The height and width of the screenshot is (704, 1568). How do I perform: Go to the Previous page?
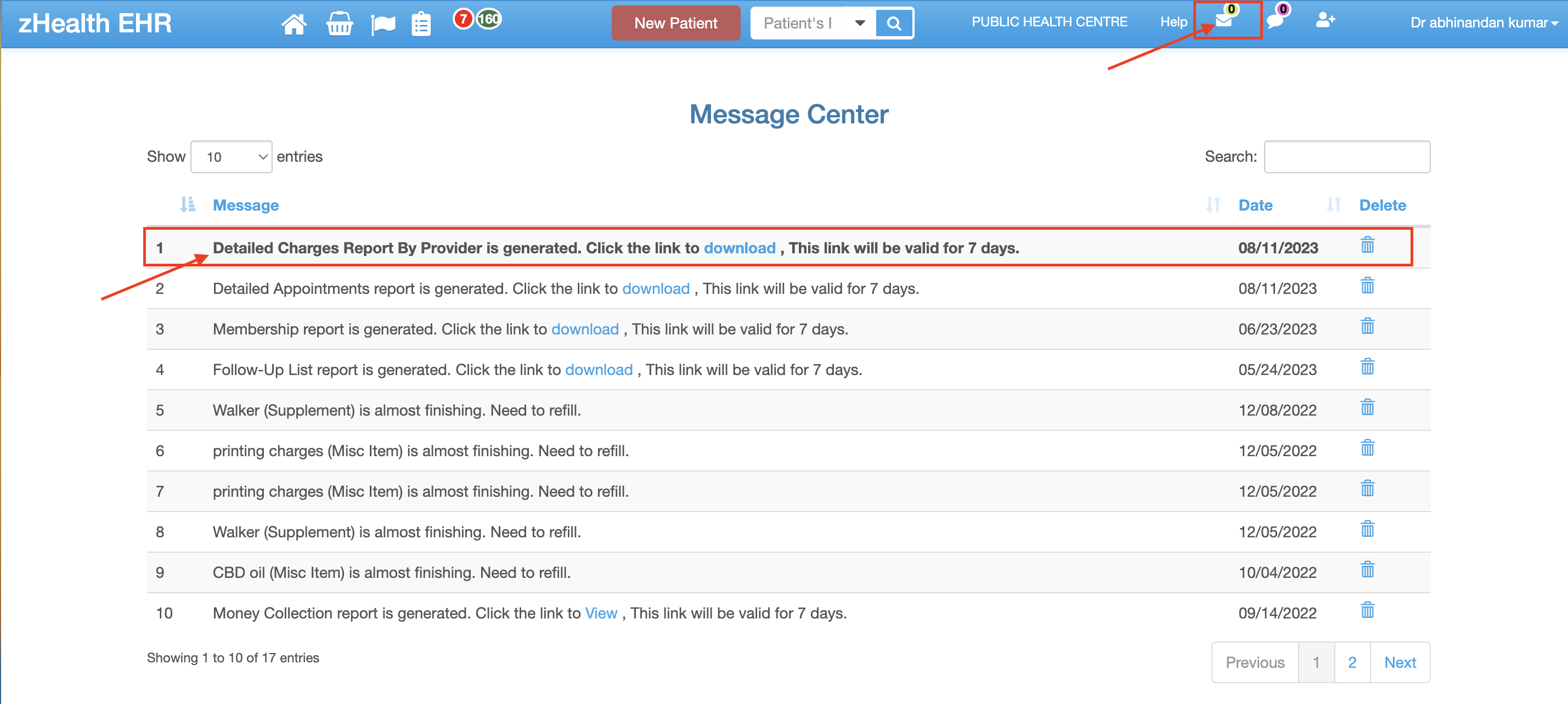pos(1255,662)
